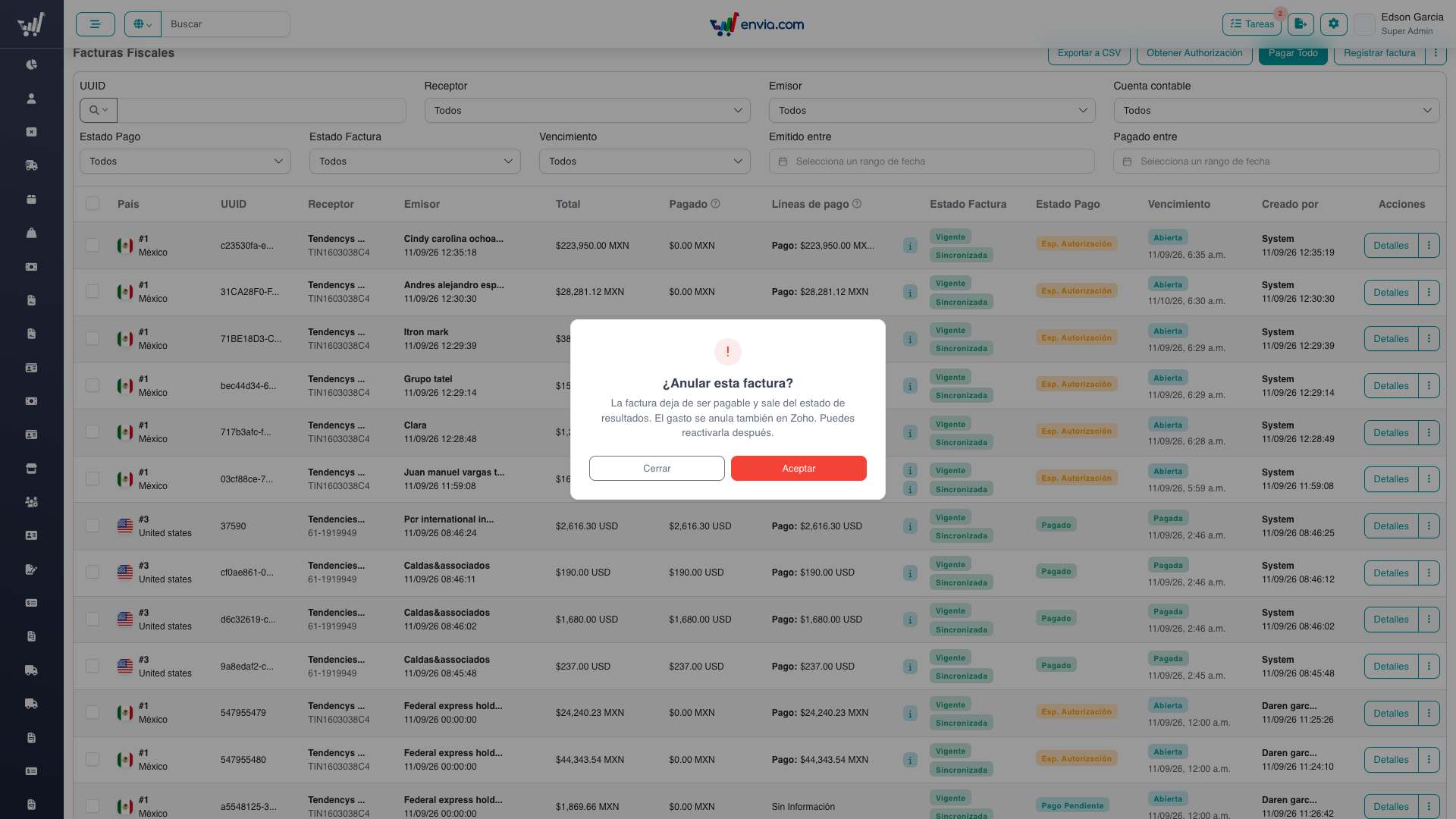Confirm annulment with the red Aceptar button

click(x=799, y=469)
